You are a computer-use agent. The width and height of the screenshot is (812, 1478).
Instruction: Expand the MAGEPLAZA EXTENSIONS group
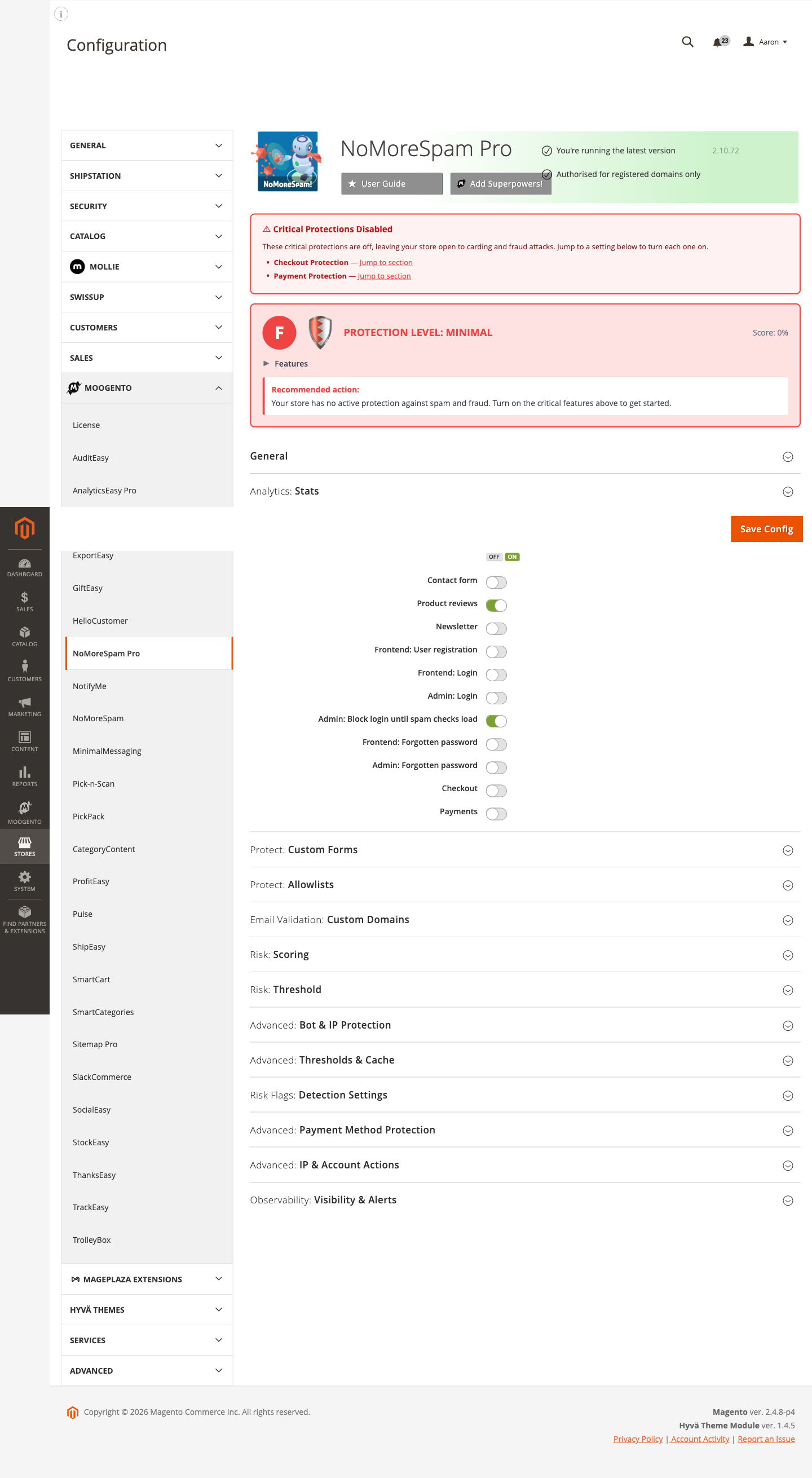[x=147, y=1280]
